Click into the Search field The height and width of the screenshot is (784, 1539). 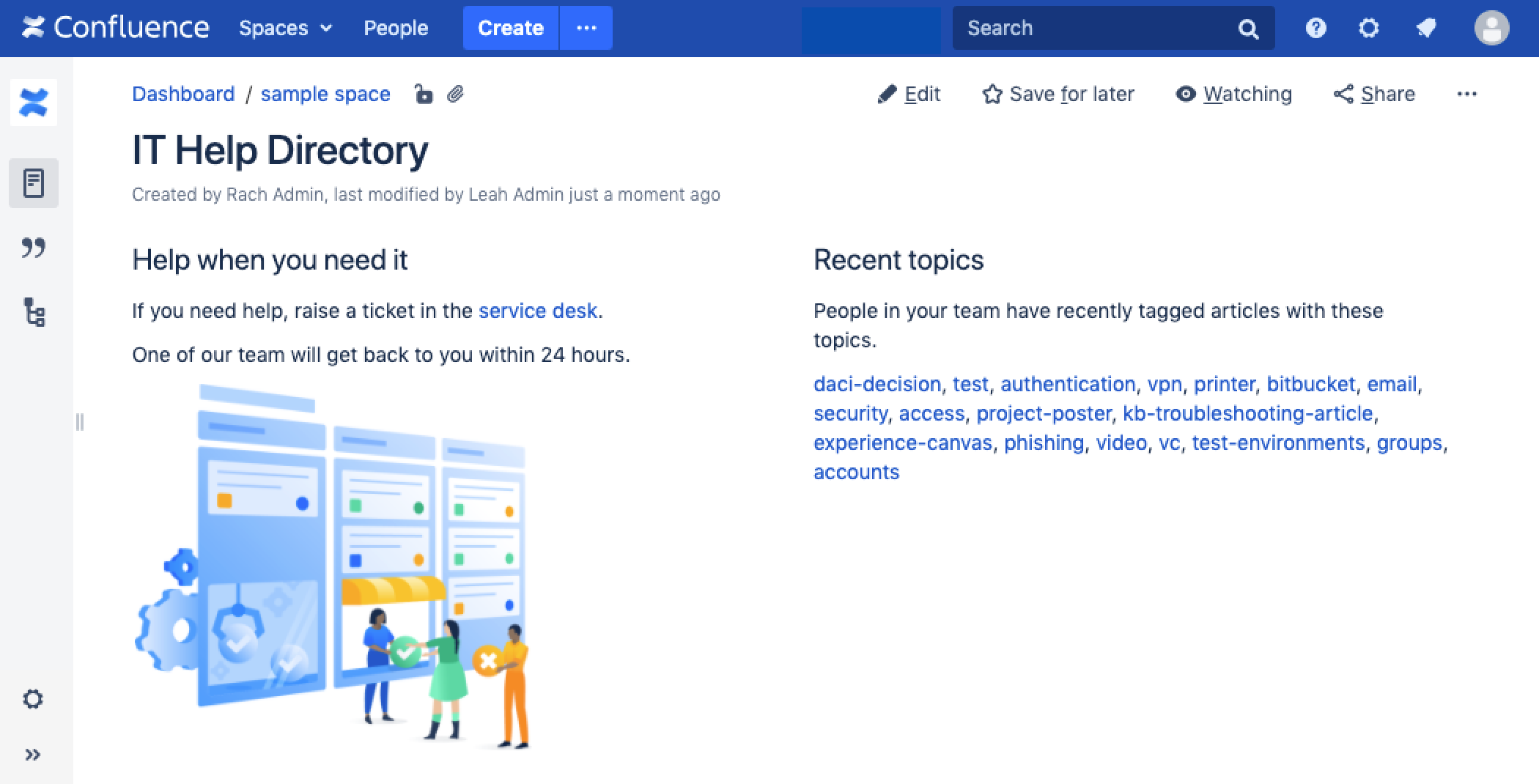point(1096,29)
